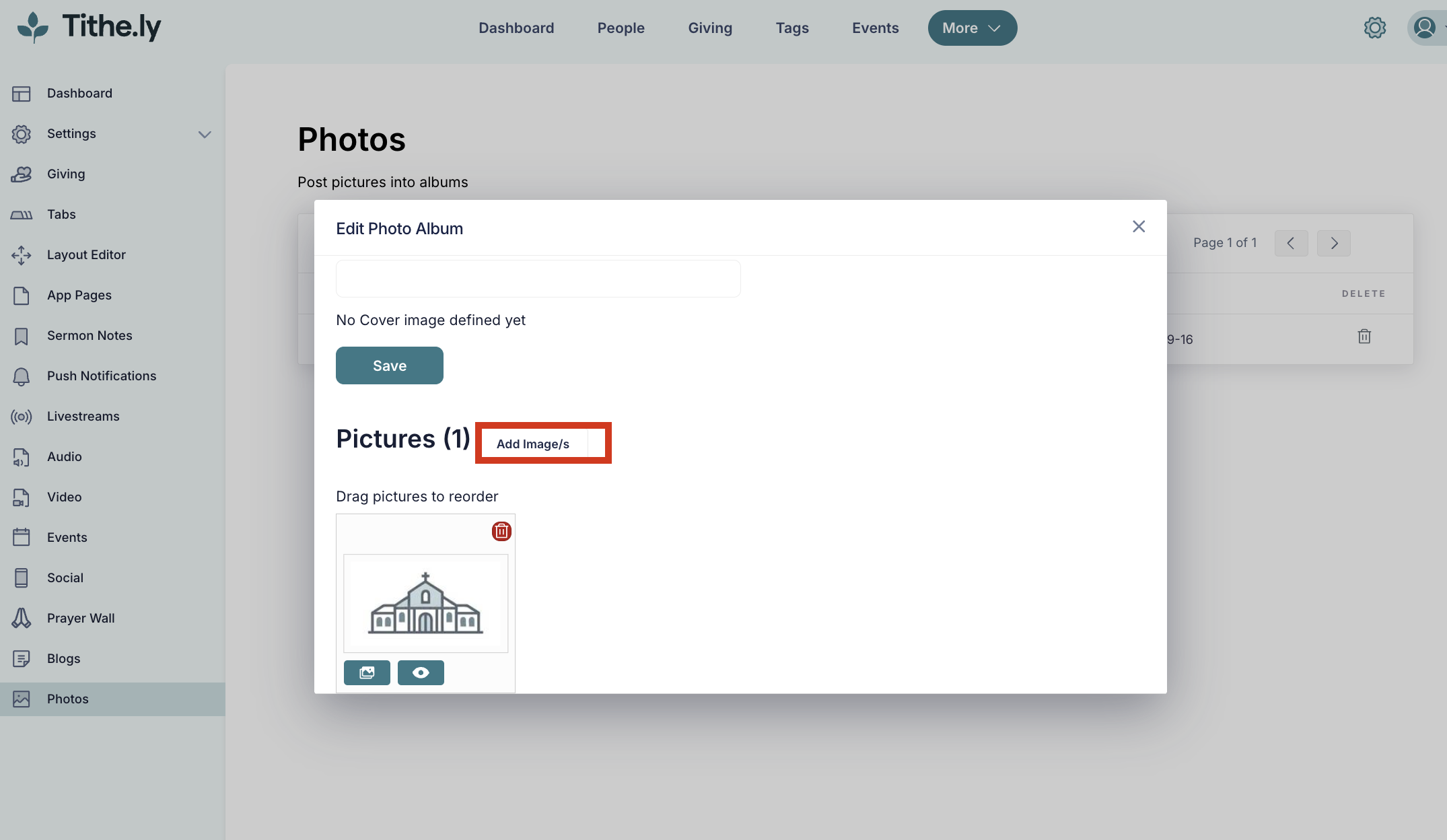Click the Video file icon
The width and height of the screenshot is (1447, 840).
21,497
